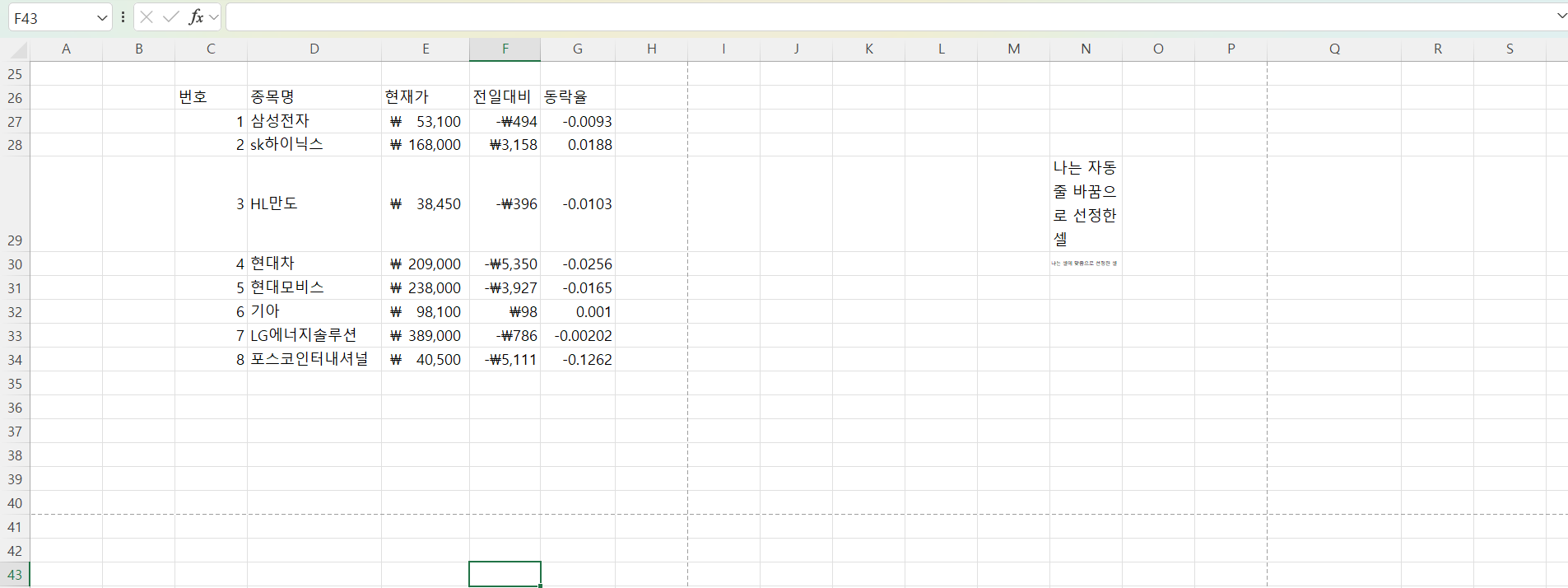Image resolution: width=1568 pixels, height=588 pixels.
Task: Select column Q header
Action: (1334, 49)
